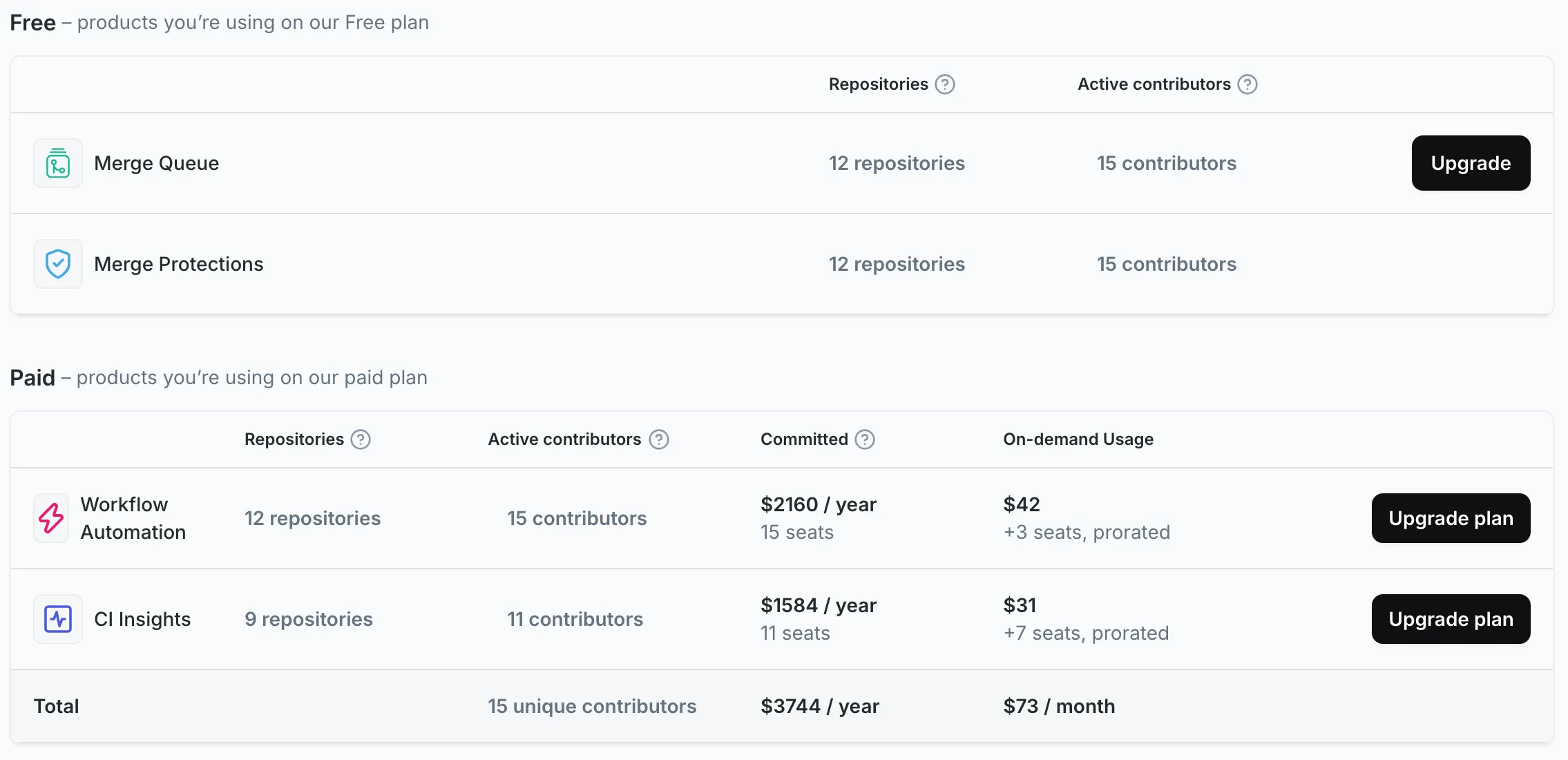Viewport: 1568px width, 760px height.
Task: Click Merge Queue's 12 repositories value
Action: point(897,163)
